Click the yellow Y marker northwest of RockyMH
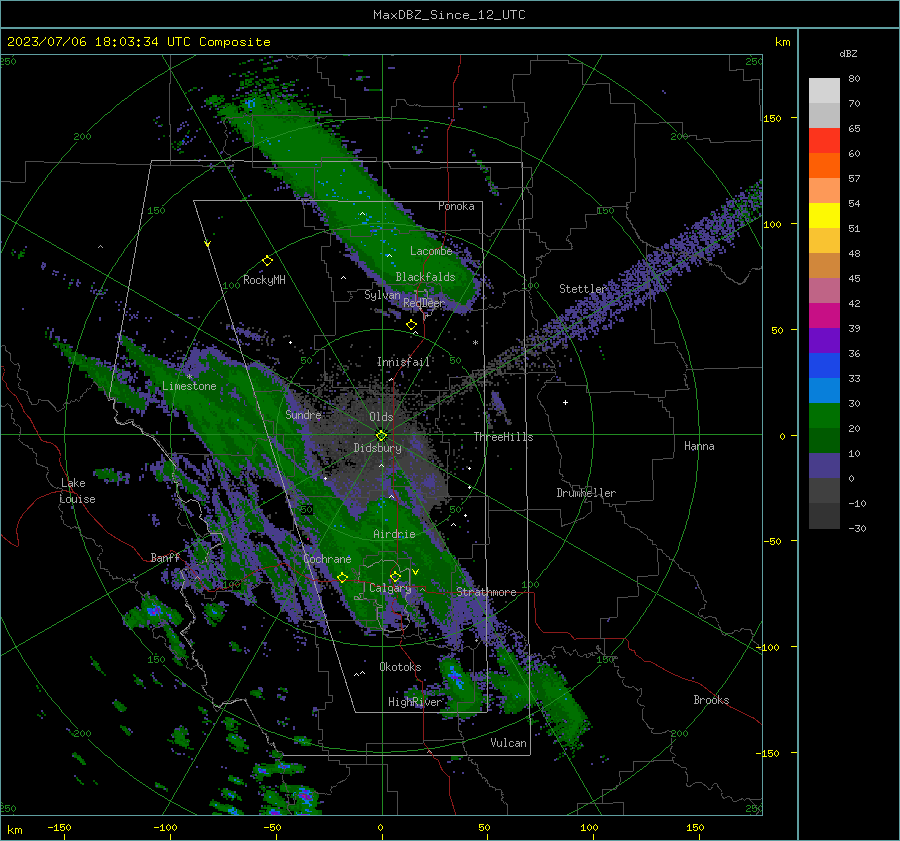This screenshot has width=900, height=841. (x=208, y=244)
